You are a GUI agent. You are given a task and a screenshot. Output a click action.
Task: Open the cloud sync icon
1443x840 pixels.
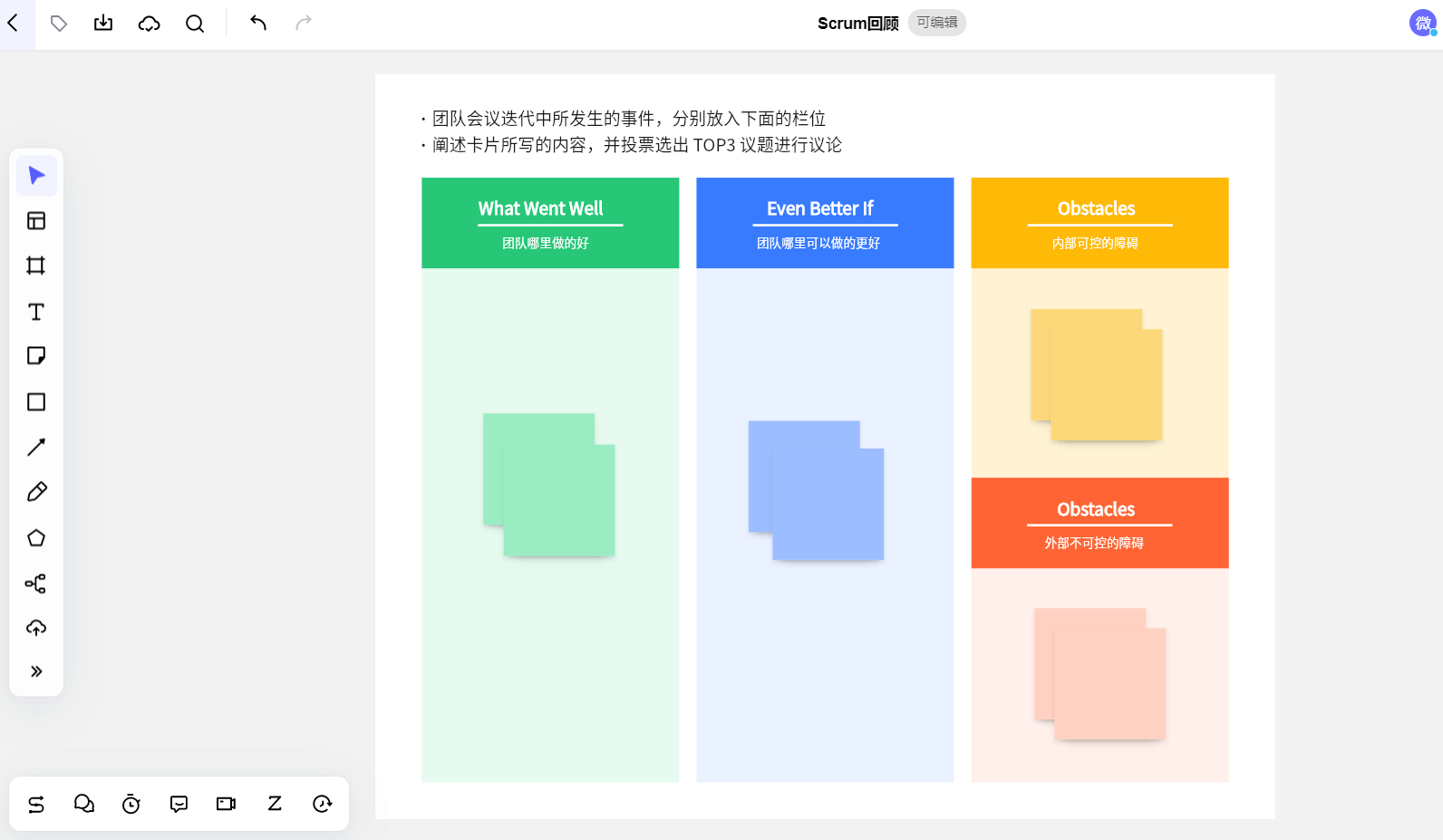[x=149, y=23]
